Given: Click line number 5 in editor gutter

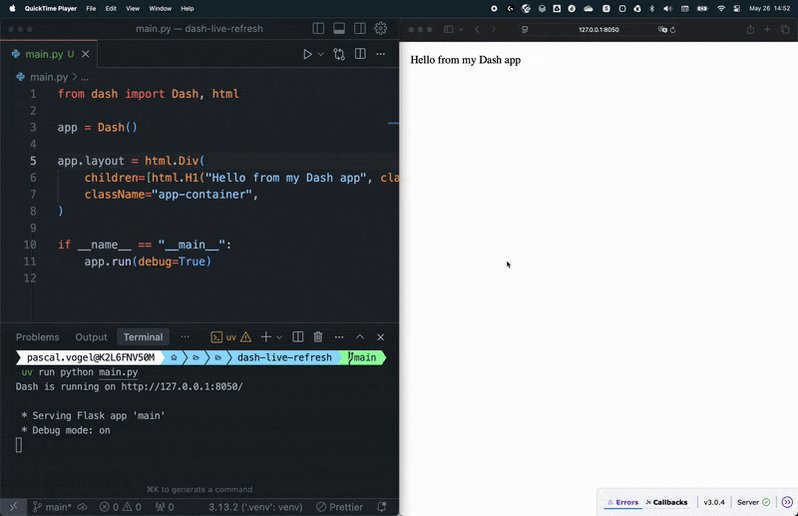Looking at the screenshot, I should (33, 161).
